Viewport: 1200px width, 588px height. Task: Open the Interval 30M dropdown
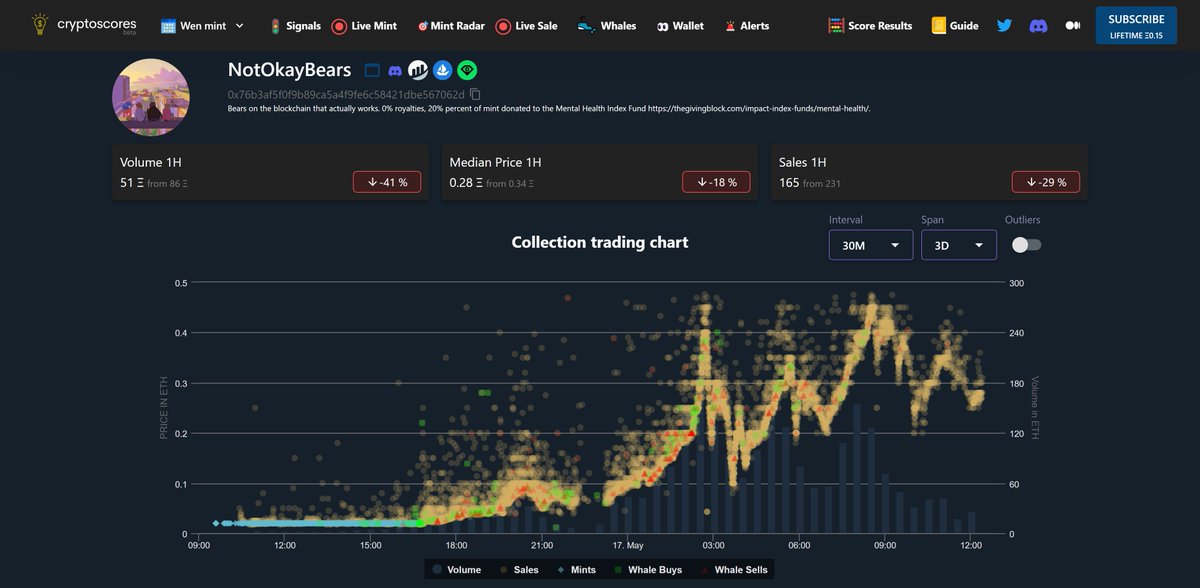871,245
